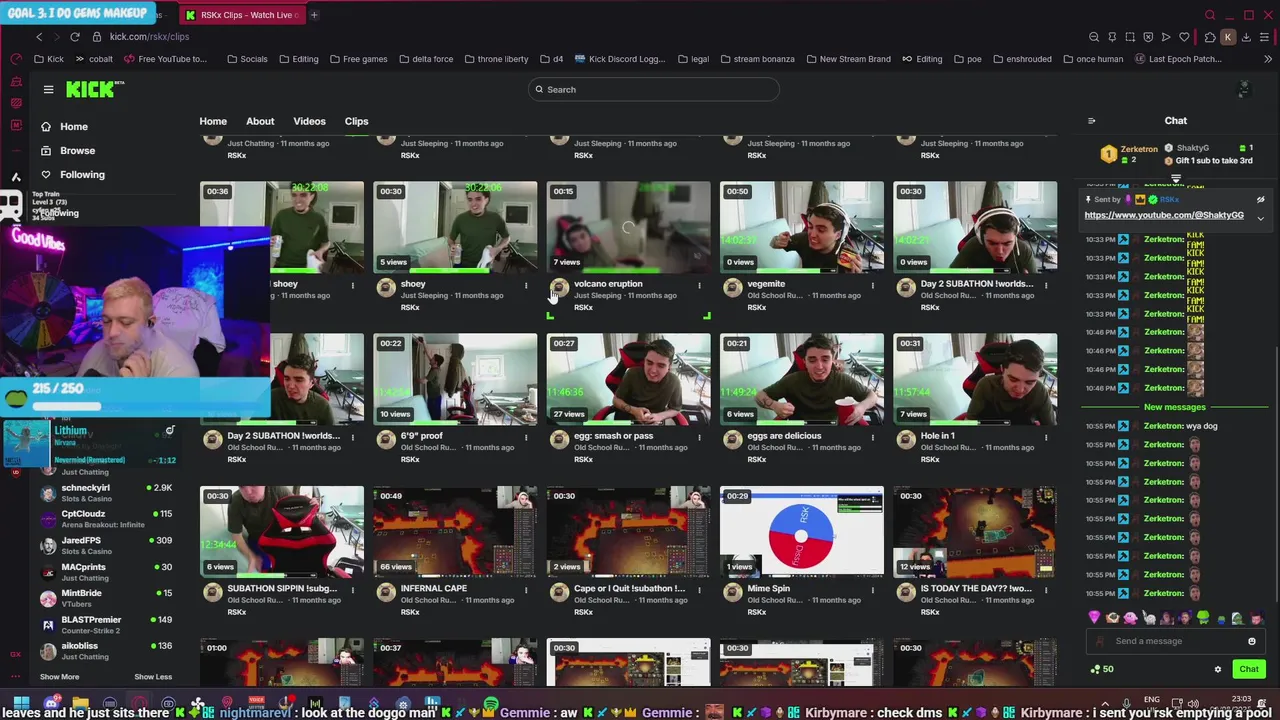Expand the gift leaderboard handle under Zerketron
The width and height of the screenshot is (1280, 720).
1176,179
